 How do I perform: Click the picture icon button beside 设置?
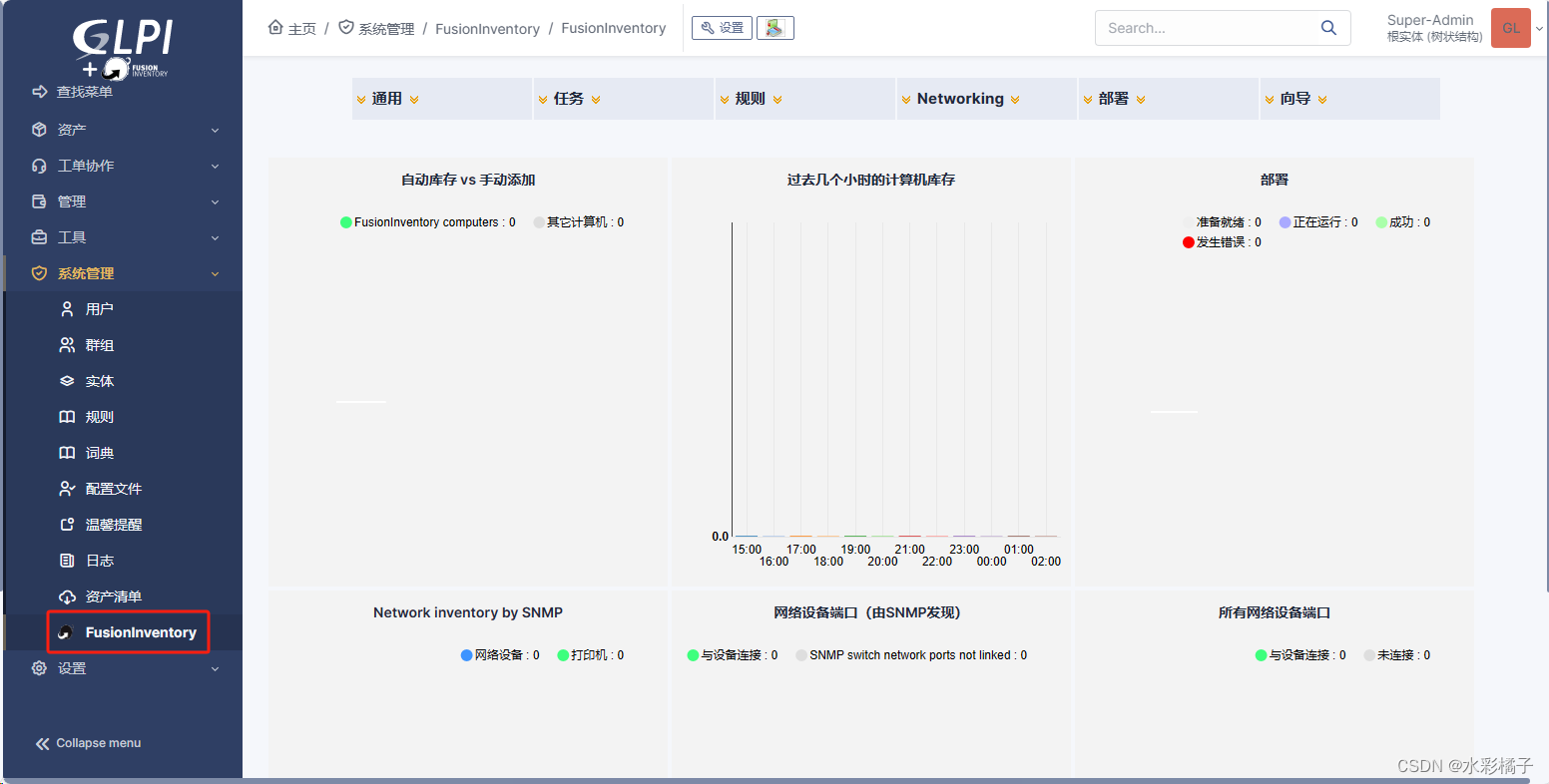[x=775, y=28]
